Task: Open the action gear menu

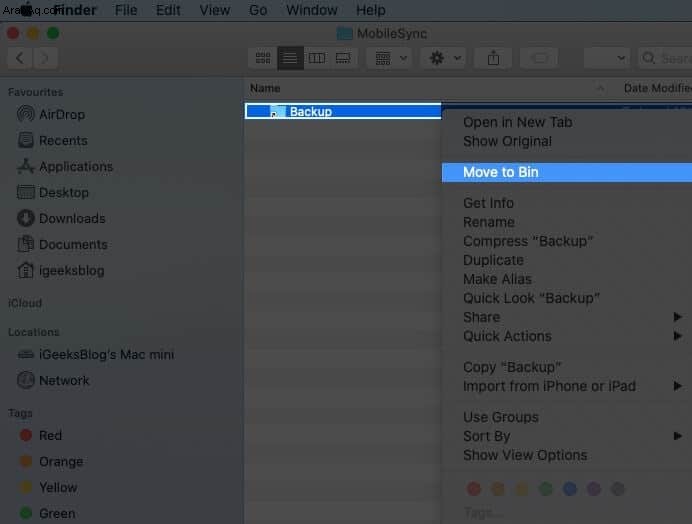Action: click(444, 58)
